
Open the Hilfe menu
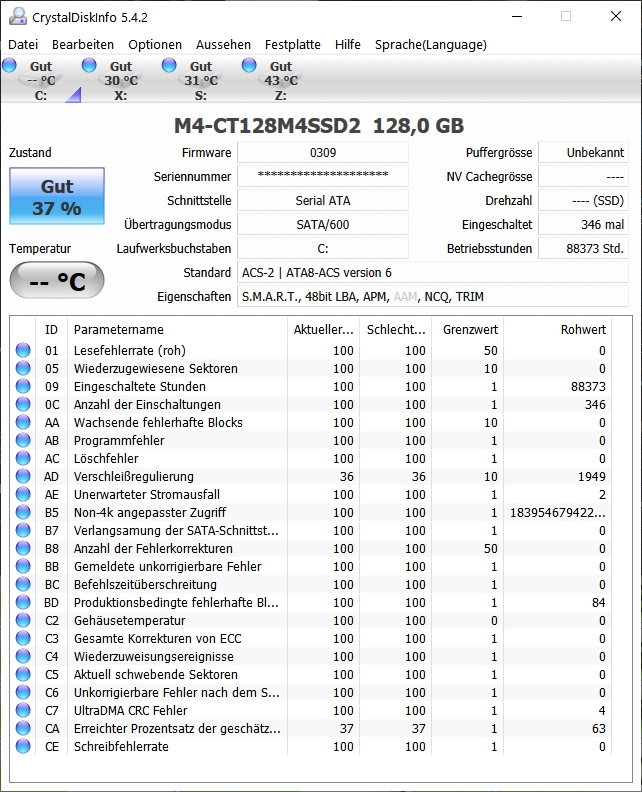[x=348, y=44]
